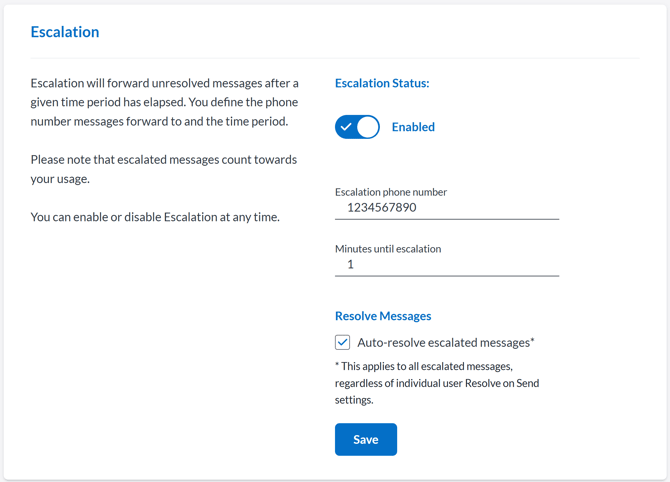Screen dimensions: 670x482
Task: Click the Minutes until escalation input
Action: coord(447,265)
